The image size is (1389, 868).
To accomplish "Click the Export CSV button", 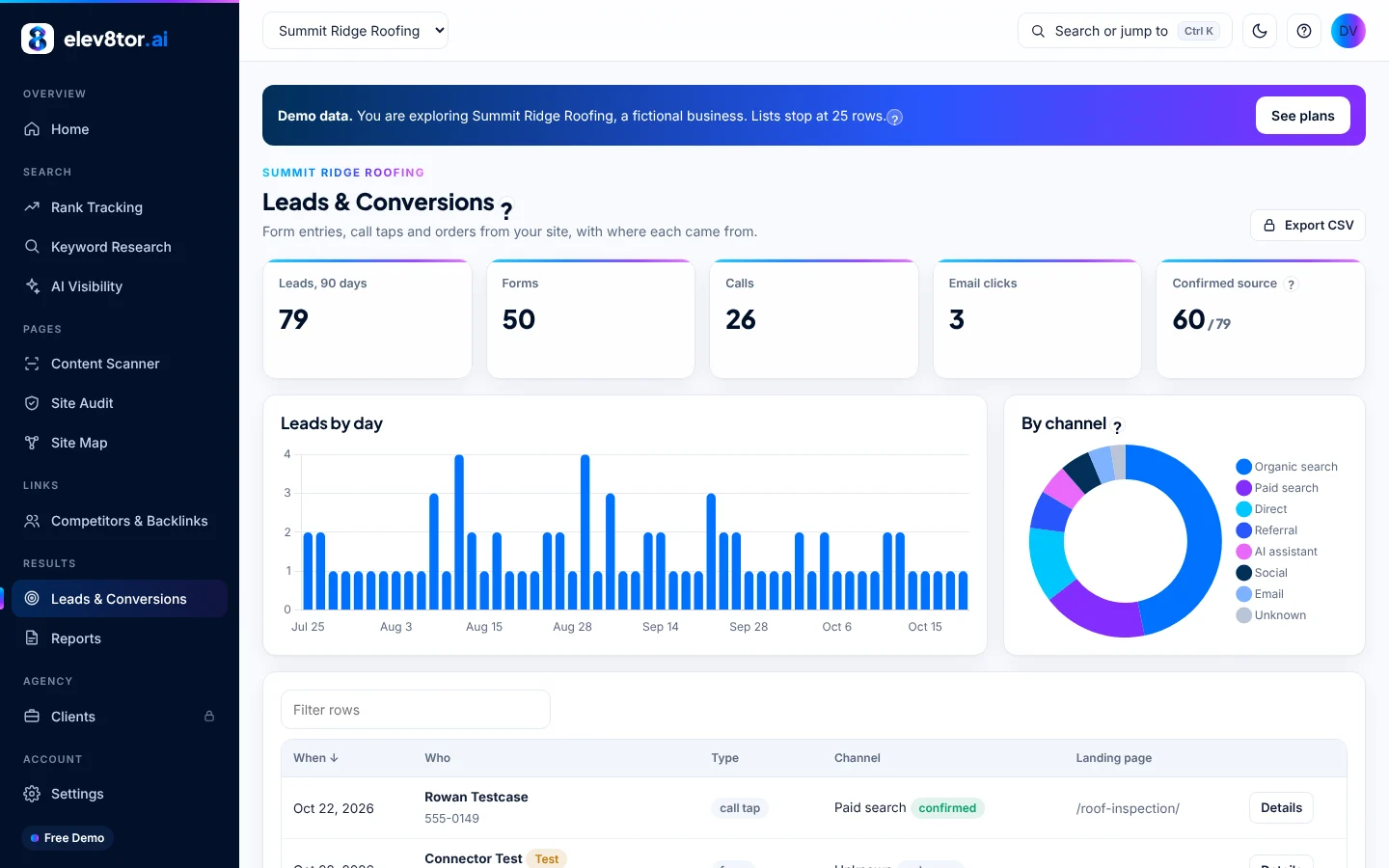I will [x=1308, y=225].
